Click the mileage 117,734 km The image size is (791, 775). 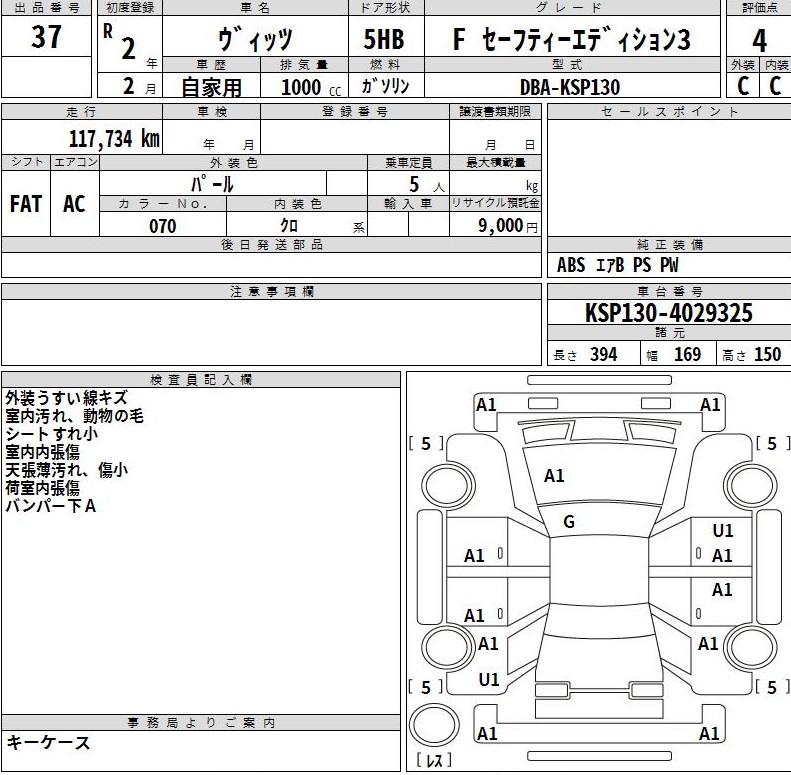pyautogui.click(x=114, y=138)
